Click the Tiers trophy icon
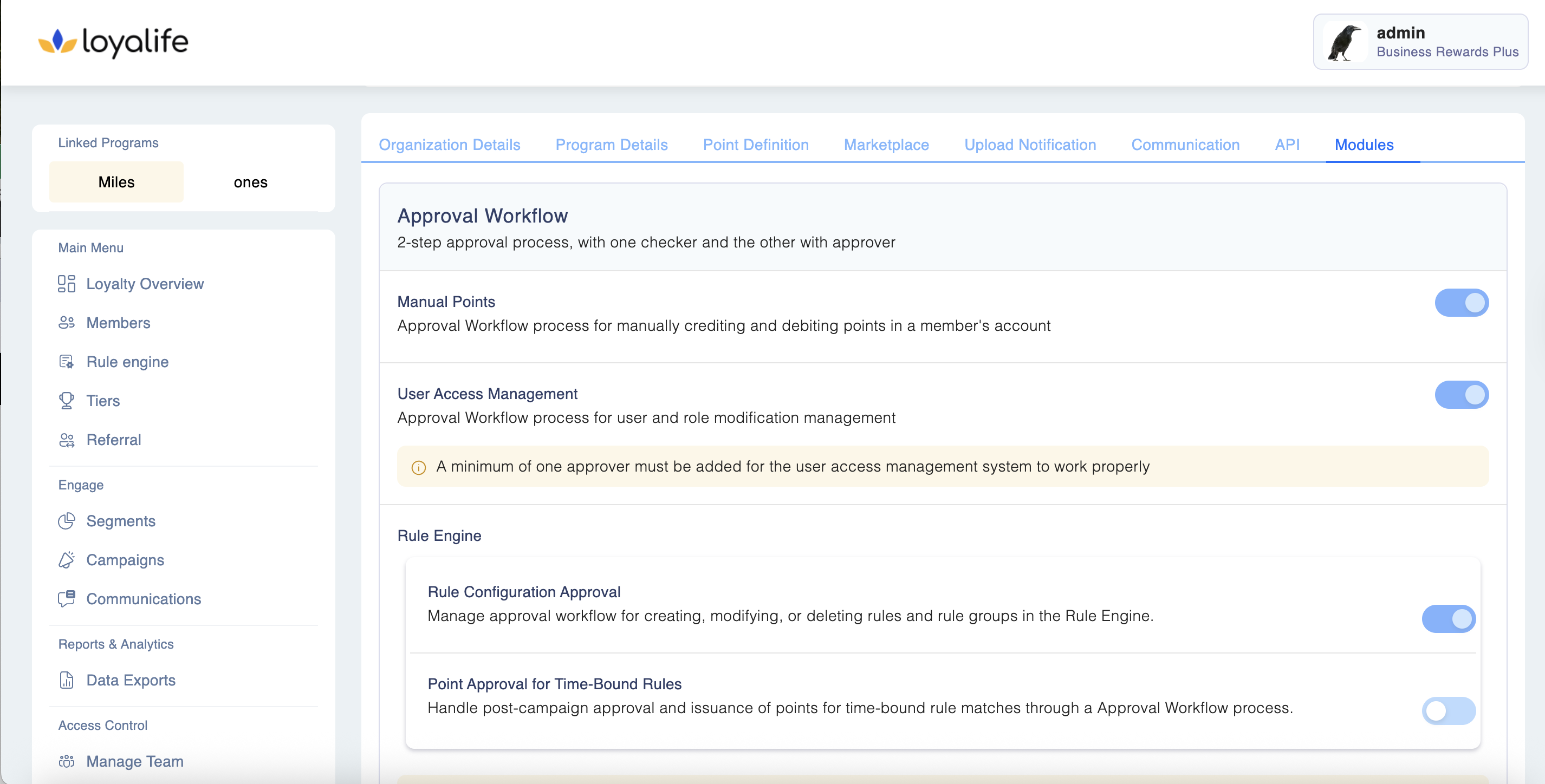The height and width of the screenshot is (784, 1545). [x=67, y=400]
